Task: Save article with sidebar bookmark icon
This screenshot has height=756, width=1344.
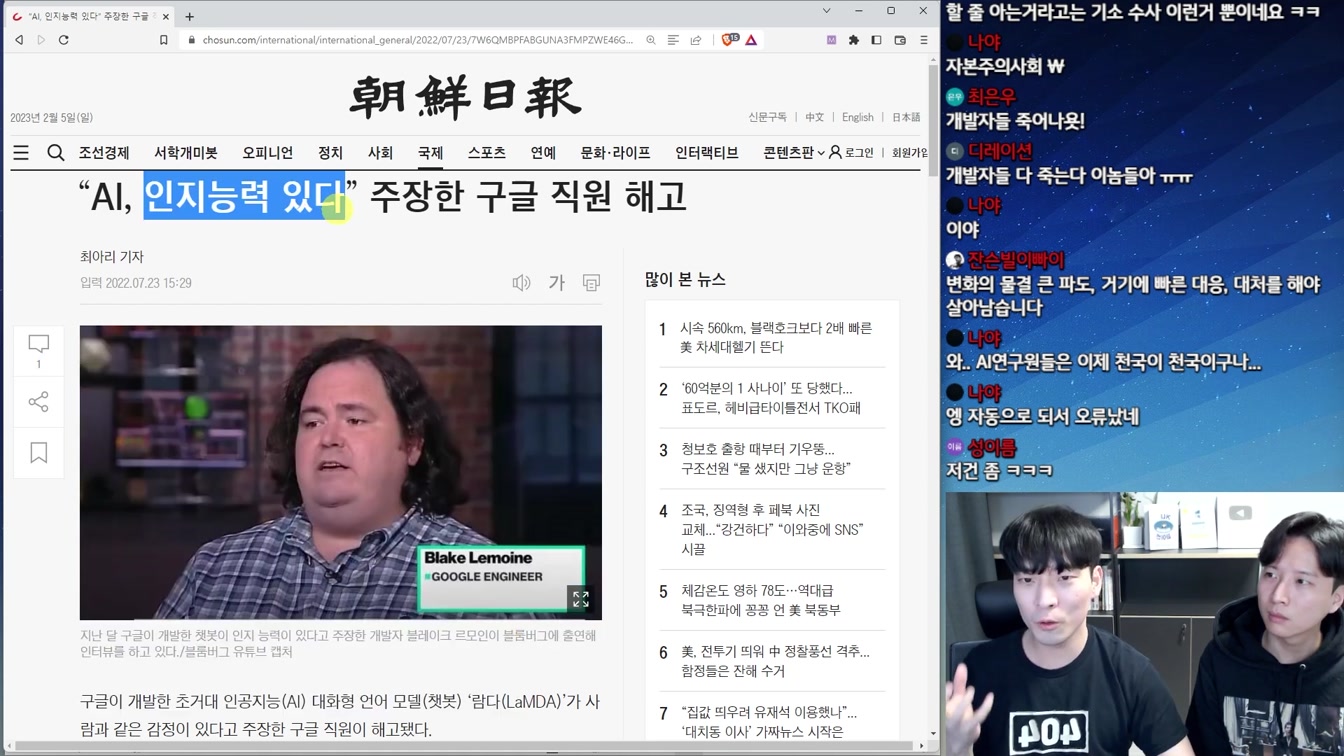Action: (x=39, y=453)
